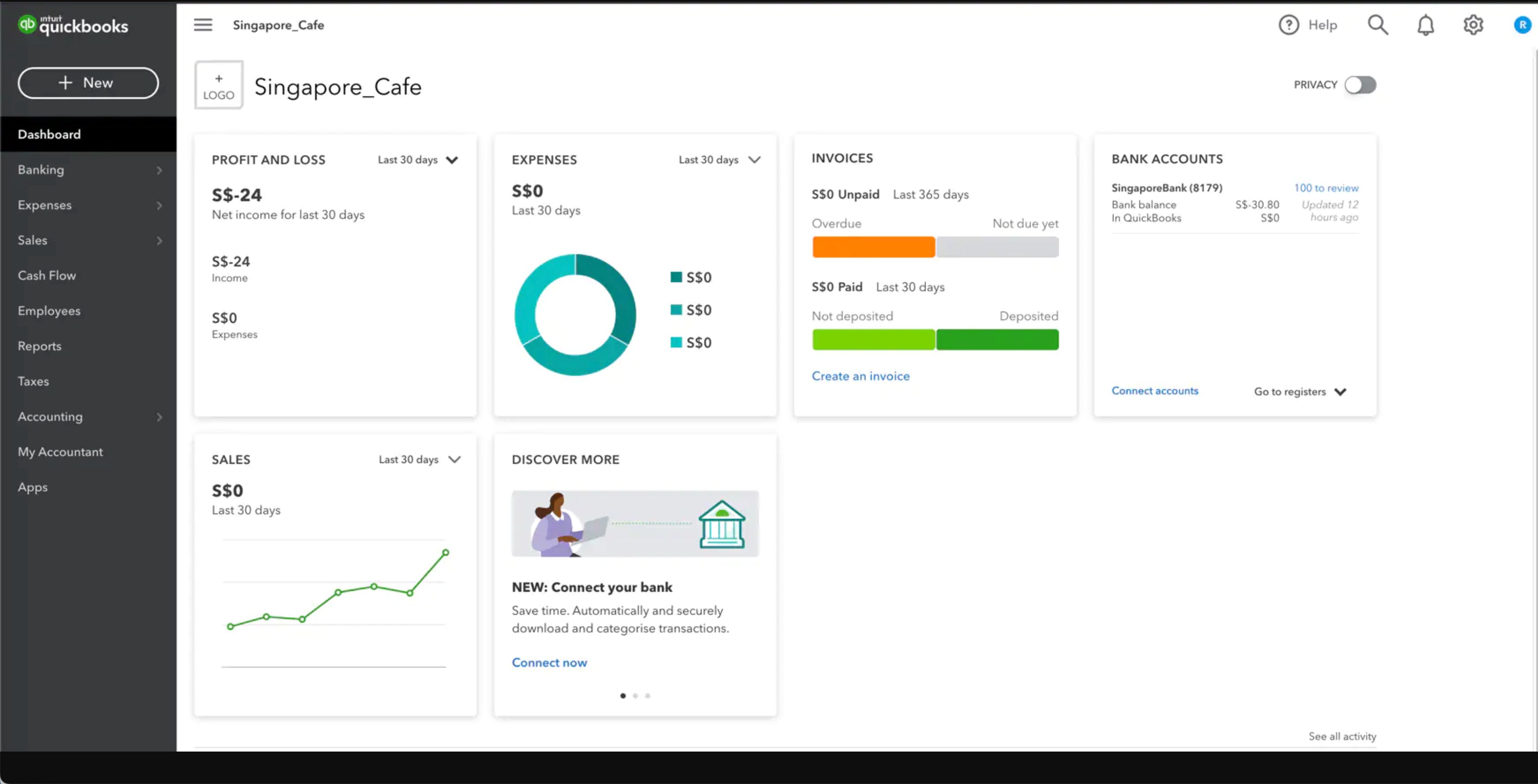Open the settings gear icon
The height and width of the screenshot is (784, 1538).
pyautogui.click(x=1473, y=24)
